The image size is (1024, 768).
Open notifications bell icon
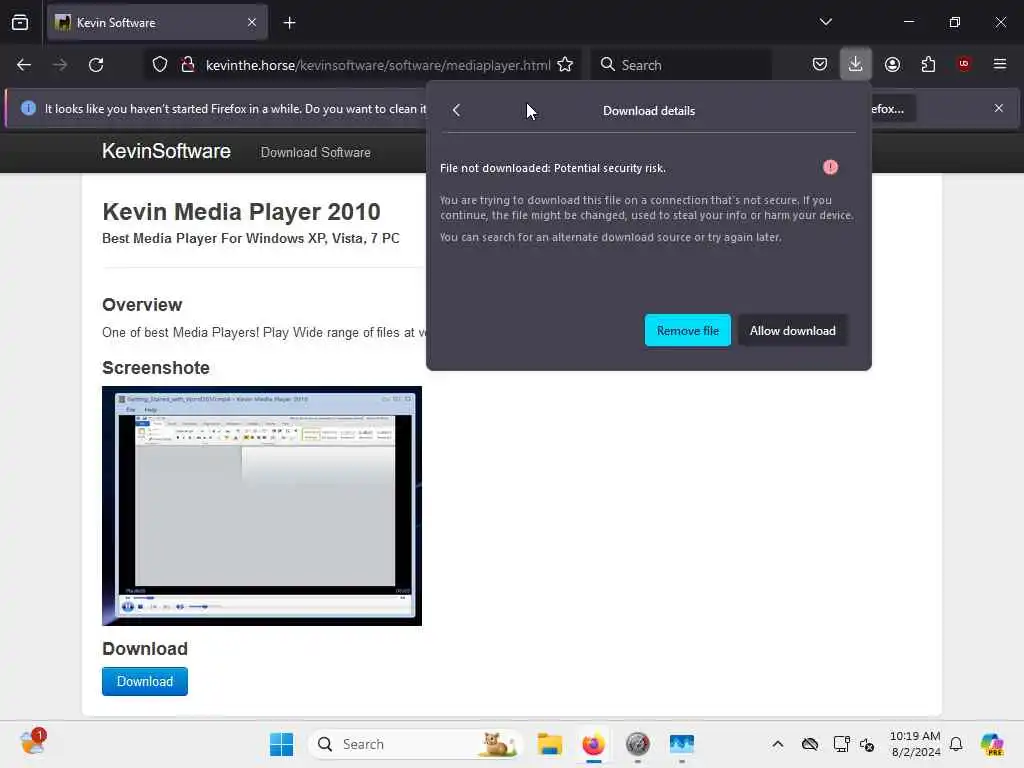(x=956, y=744)
